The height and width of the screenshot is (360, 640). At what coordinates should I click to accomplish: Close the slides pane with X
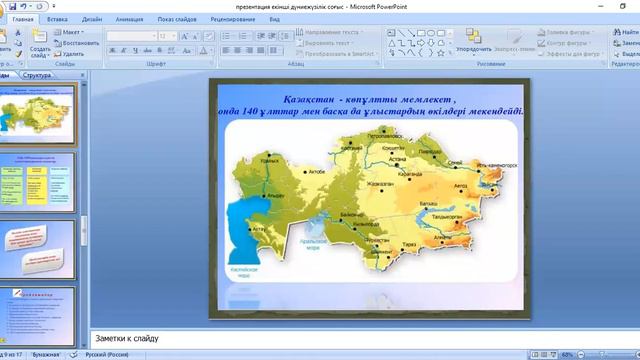(82, 75)
